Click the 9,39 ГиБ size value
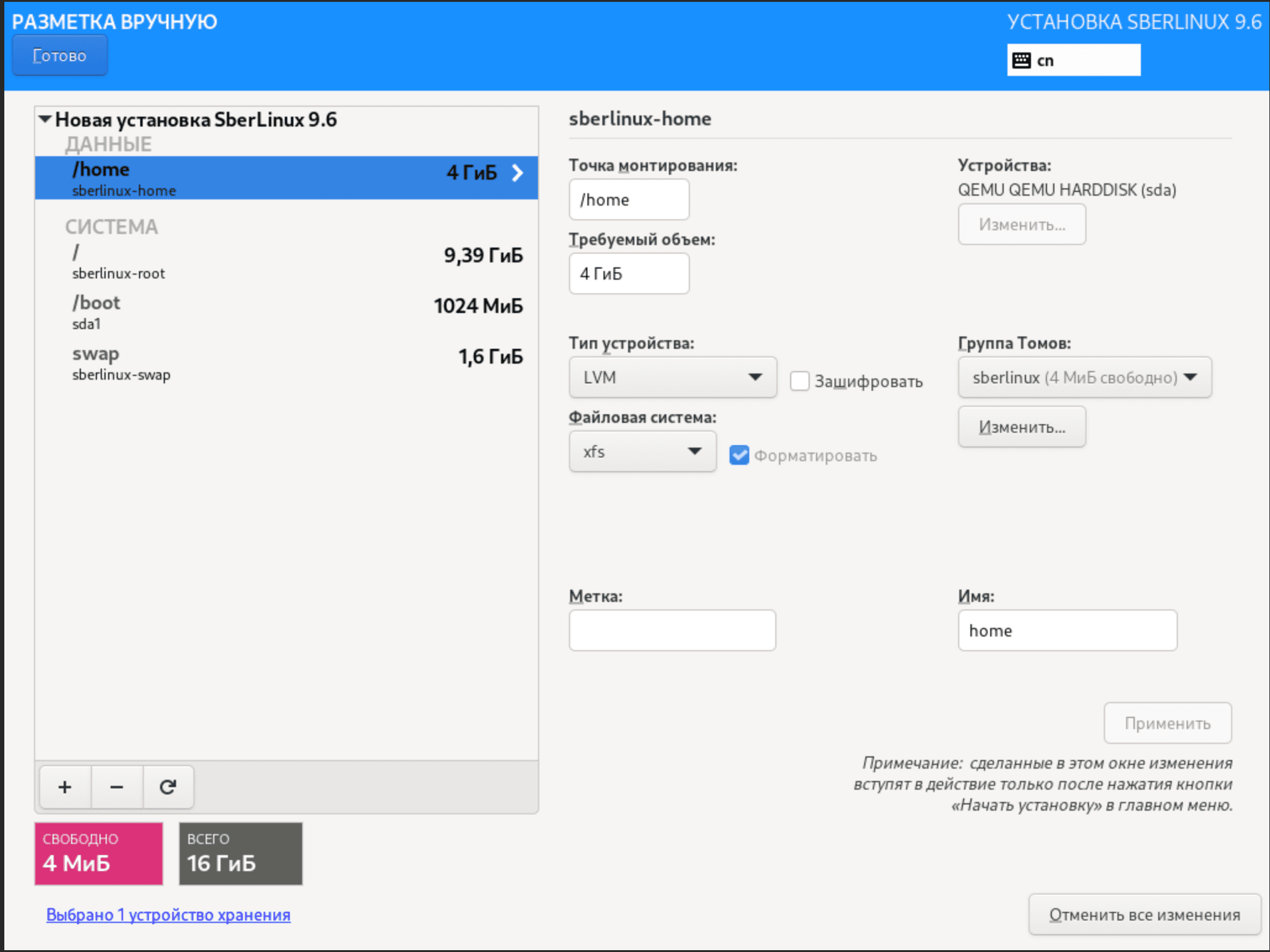Screen dimensions: 1270x952 click(483, 255)
